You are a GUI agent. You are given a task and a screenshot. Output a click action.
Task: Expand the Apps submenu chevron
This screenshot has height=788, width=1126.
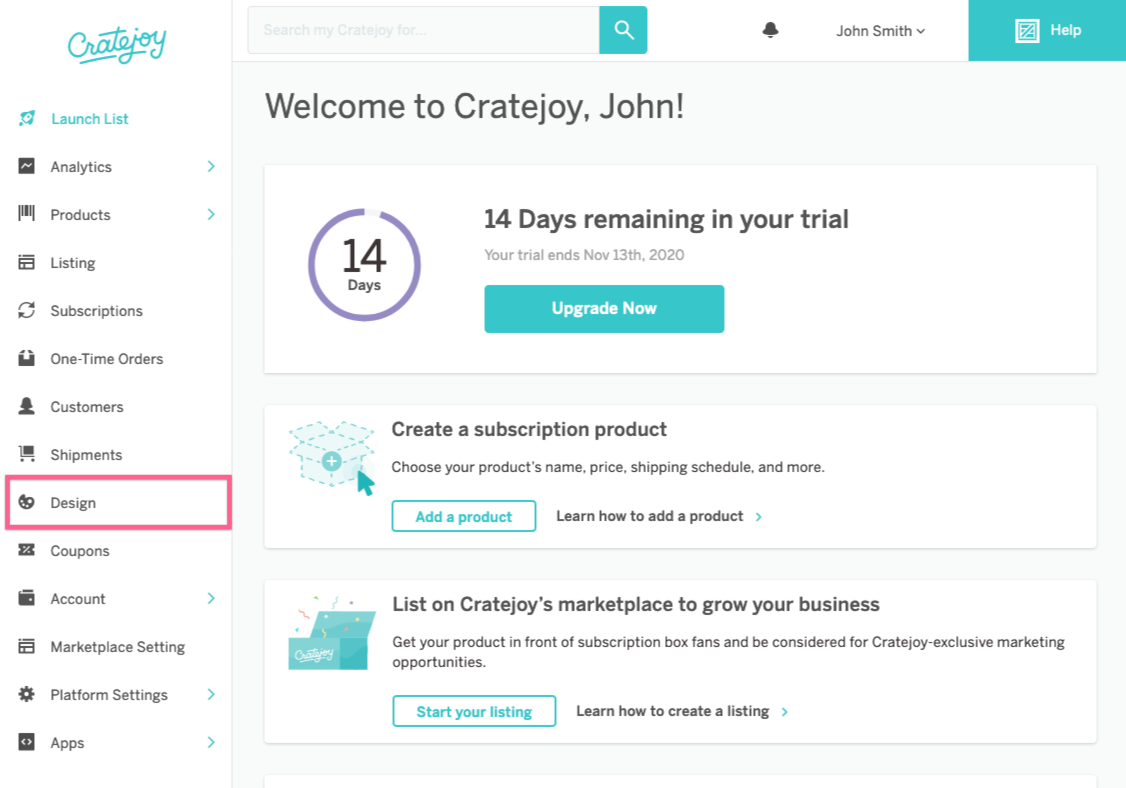coord(211,742)
